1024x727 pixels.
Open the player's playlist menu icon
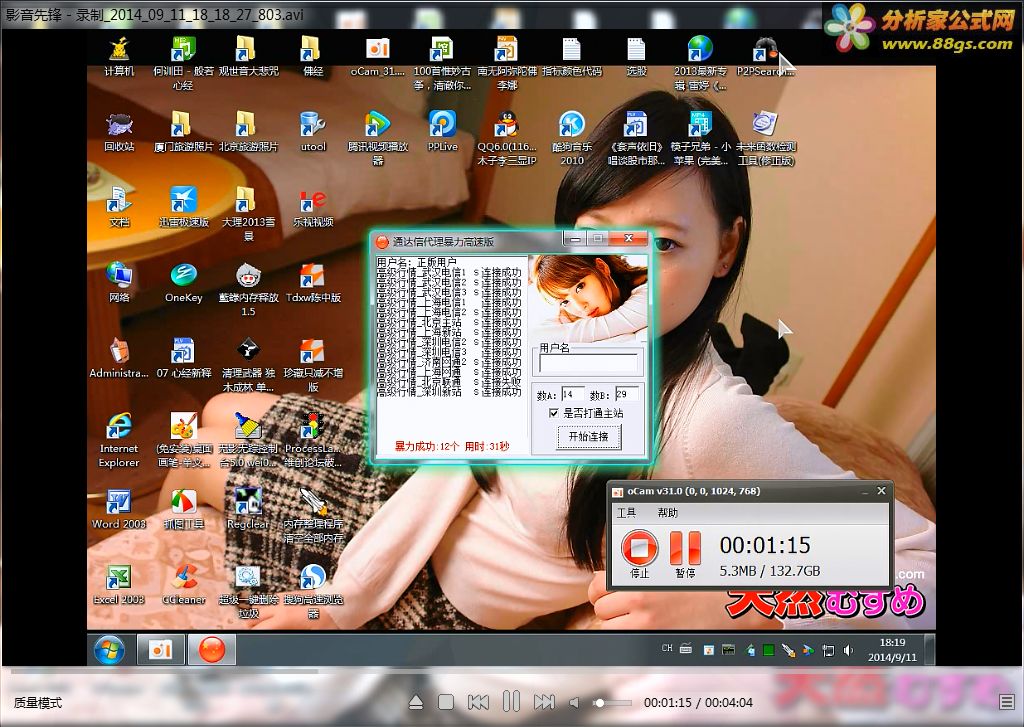tap(1006, 702)
